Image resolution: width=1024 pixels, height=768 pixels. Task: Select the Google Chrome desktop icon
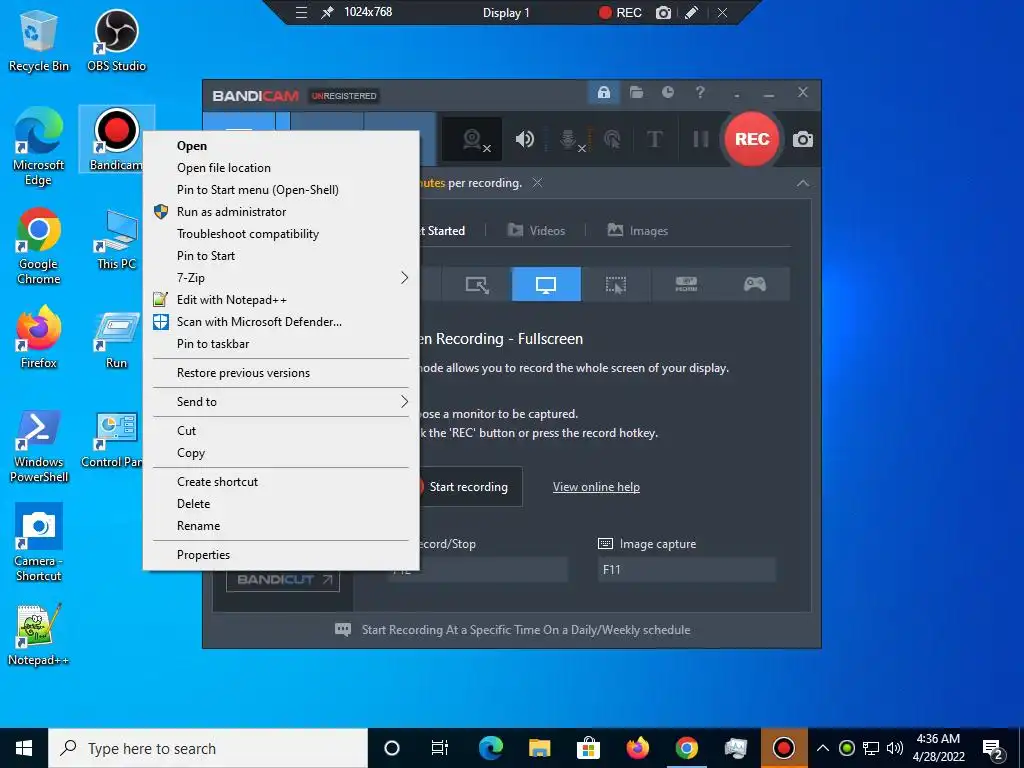(39, 246)
